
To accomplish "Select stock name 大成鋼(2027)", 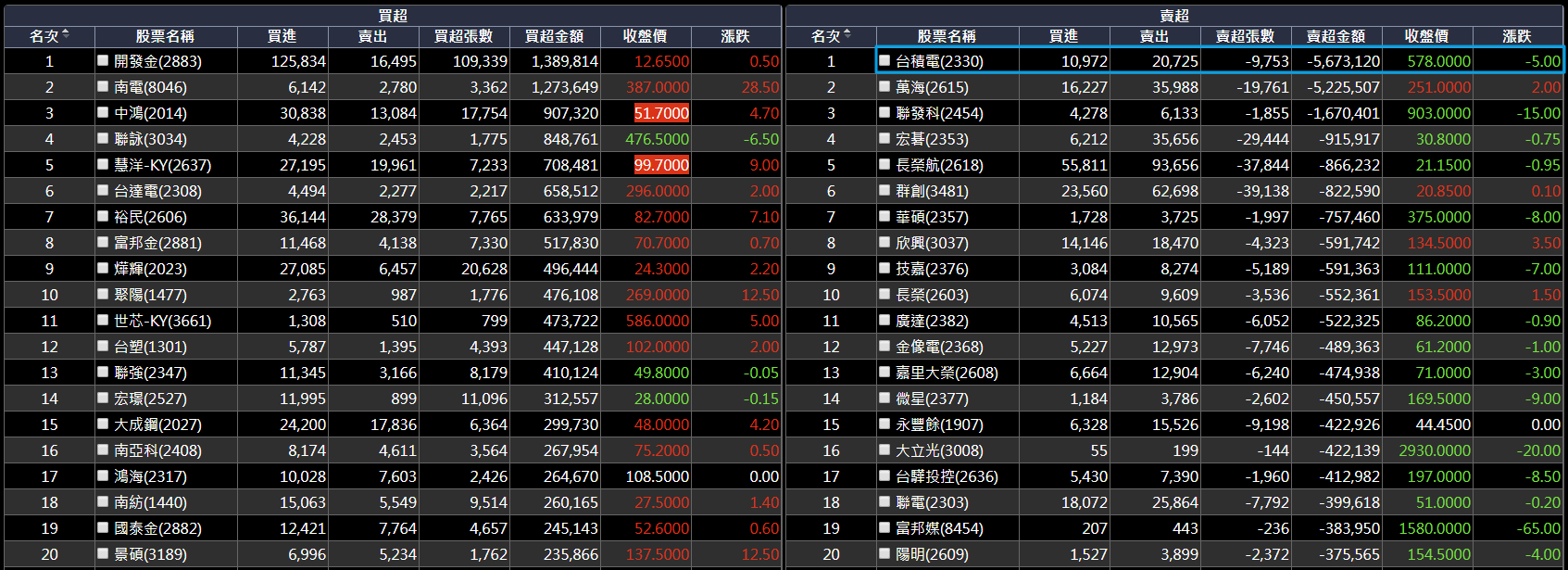I will click(x=157, y=424).
